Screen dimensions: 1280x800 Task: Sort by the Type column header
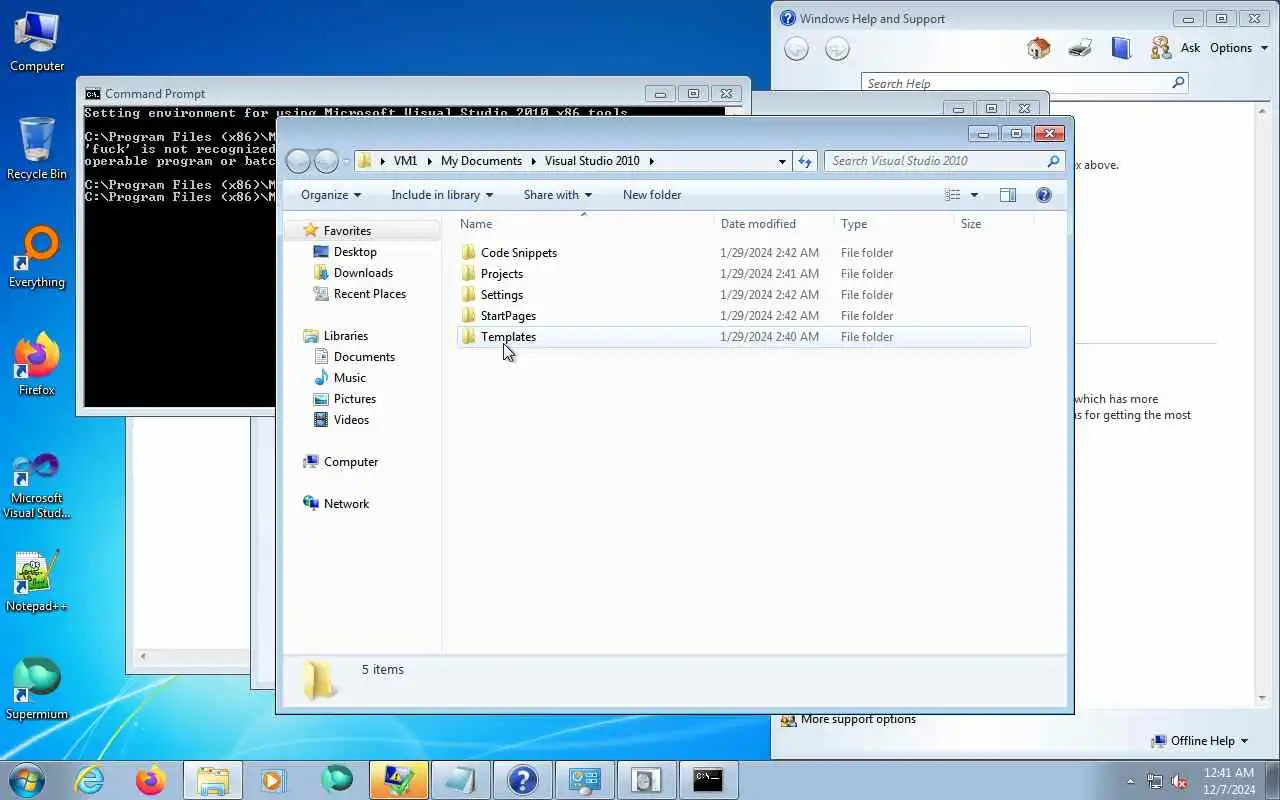894,224
